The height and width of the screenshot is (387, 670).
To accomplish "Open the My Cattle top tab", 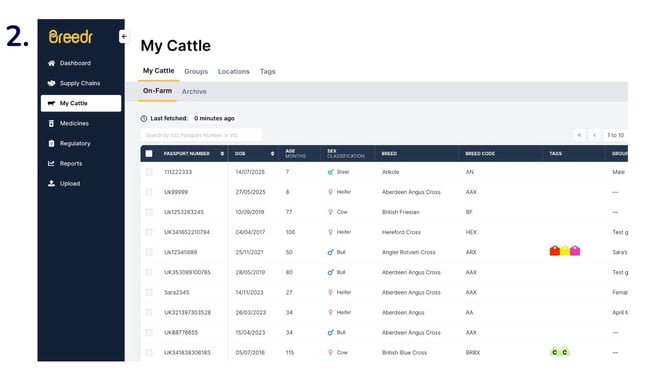I will click(x=159, y=71).
